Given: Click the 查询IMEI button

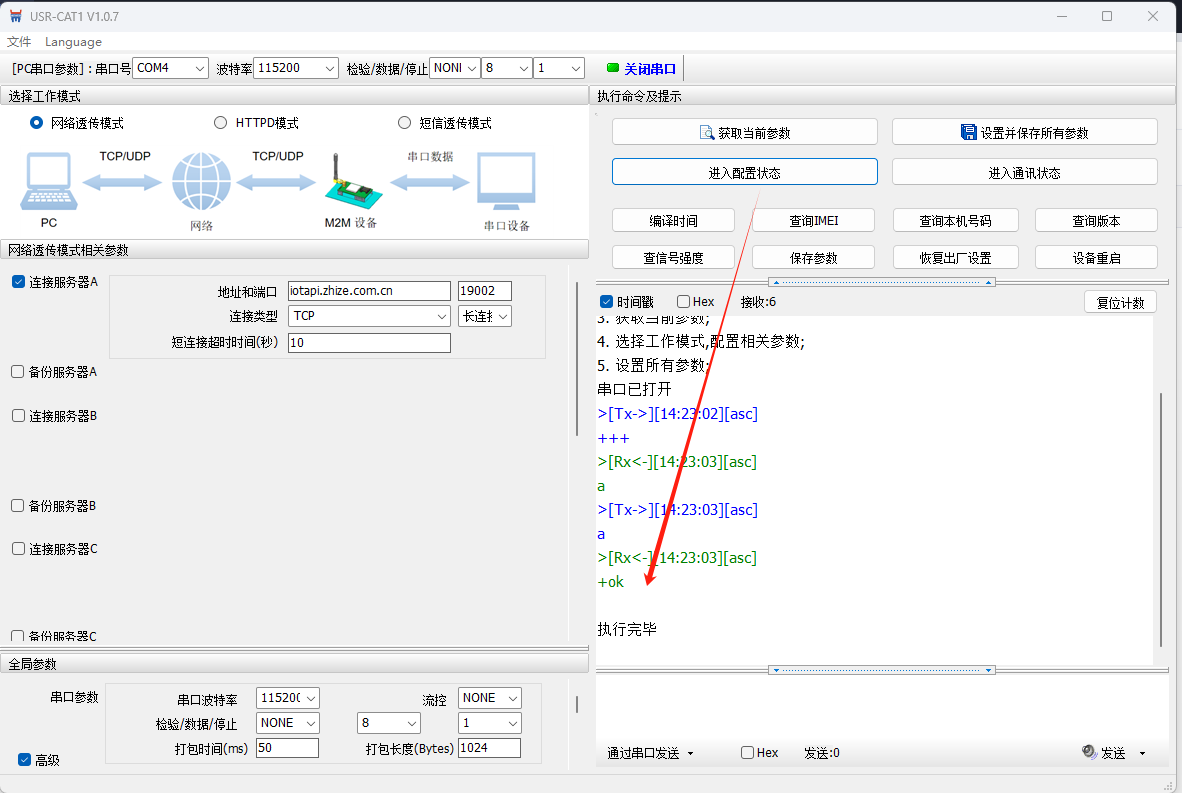Looking at the screenshot, I should pyautogui.click(x=813, y=220).
